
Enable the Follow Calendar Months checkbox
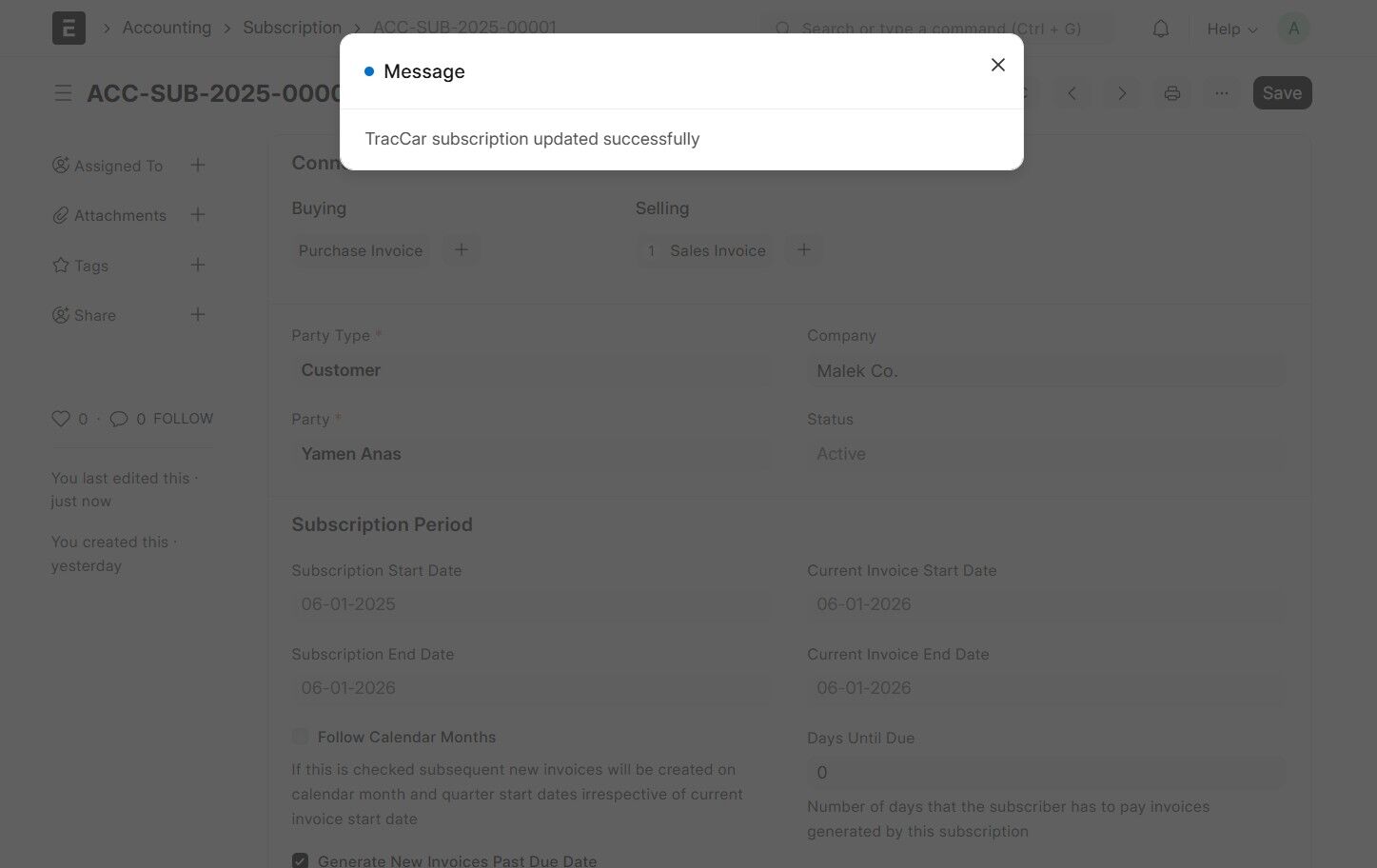(300, 737)
